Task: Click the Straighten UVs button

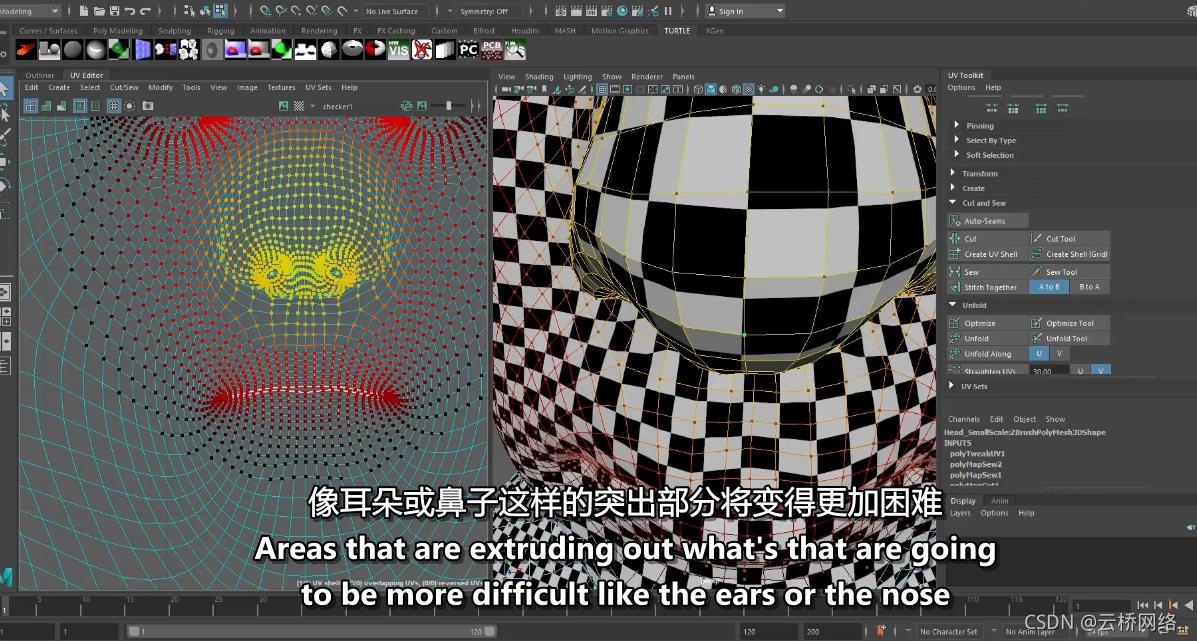Action: click(x=988, y=370)
